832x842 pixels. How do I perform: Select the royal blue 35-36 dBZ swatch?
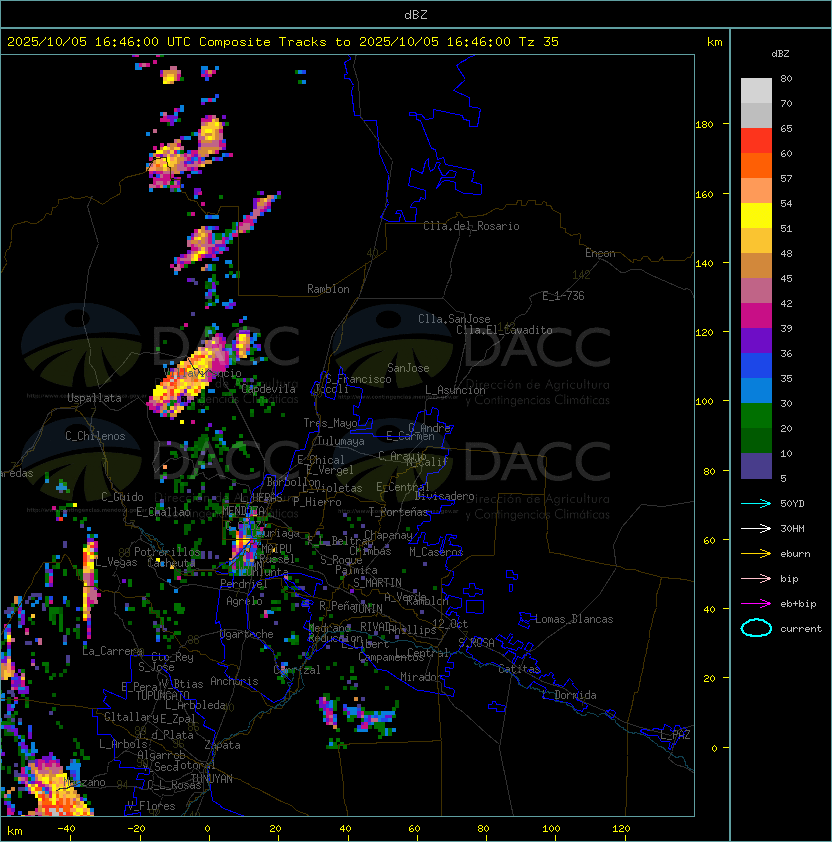[x=756, y=366]
